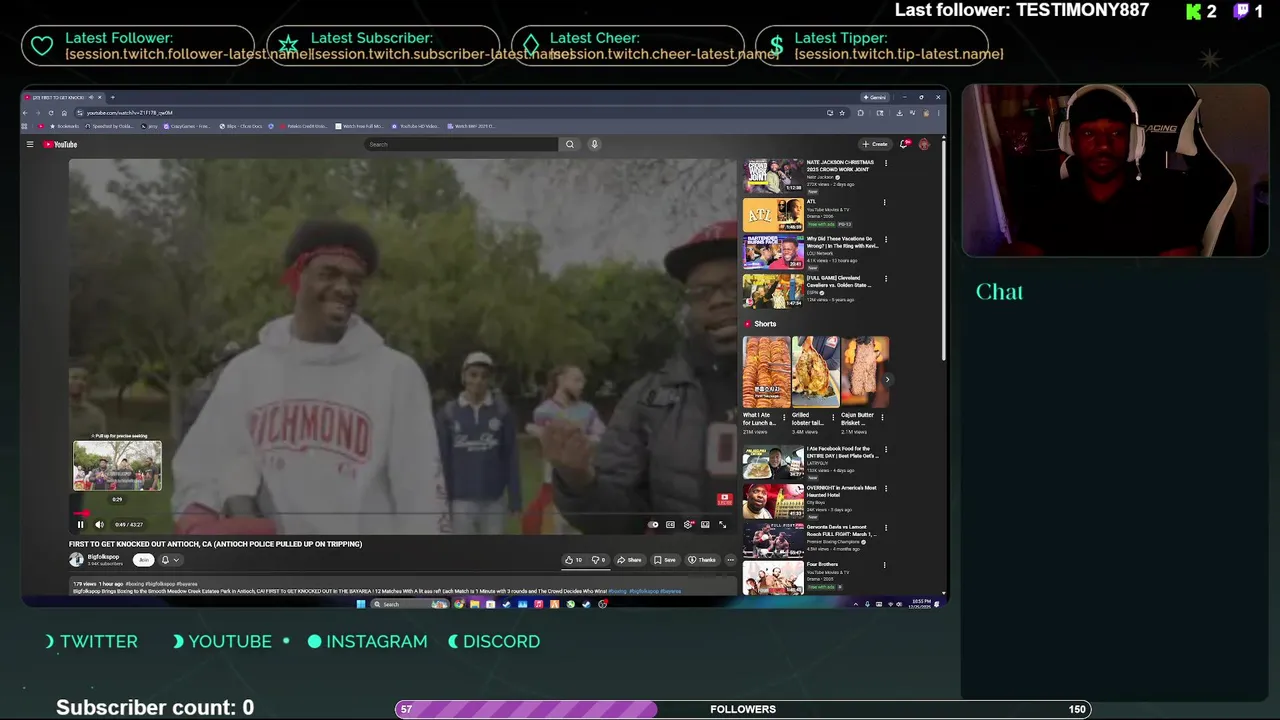Open the player settings gear
1280x720 pixels.
tap(688, 524)
